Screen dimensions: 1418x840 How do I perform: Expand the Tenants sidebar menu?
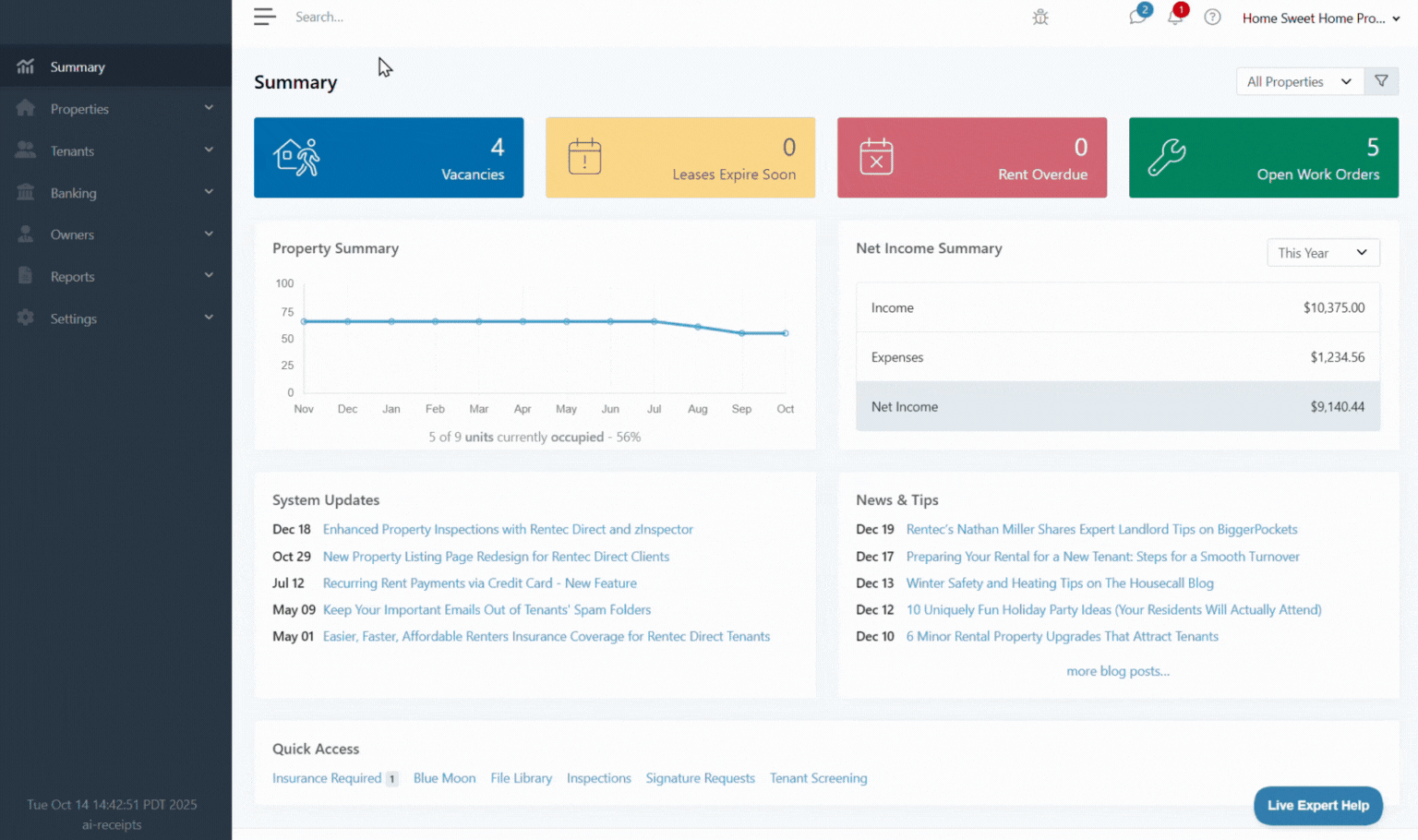(x=115, y=150)
